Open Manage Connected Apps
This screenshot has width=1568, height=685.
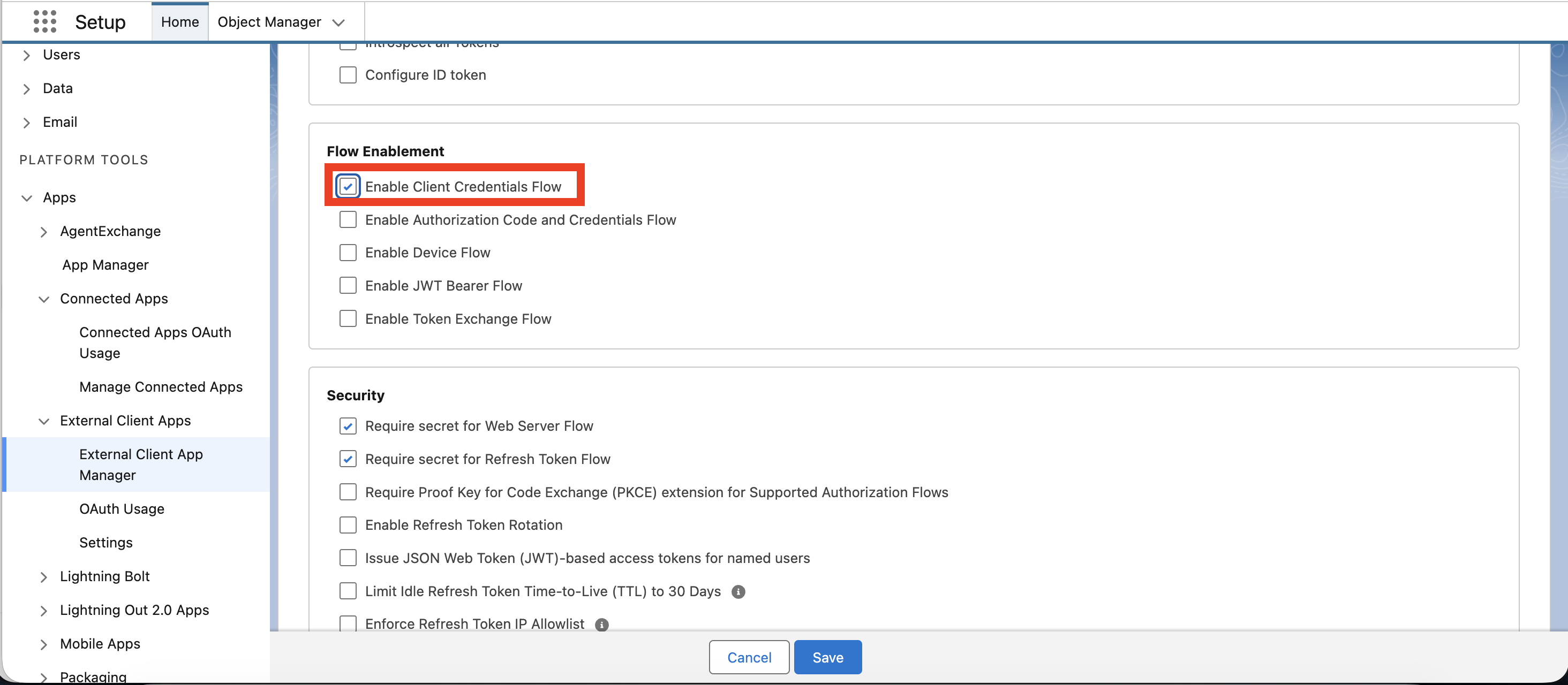161,387
